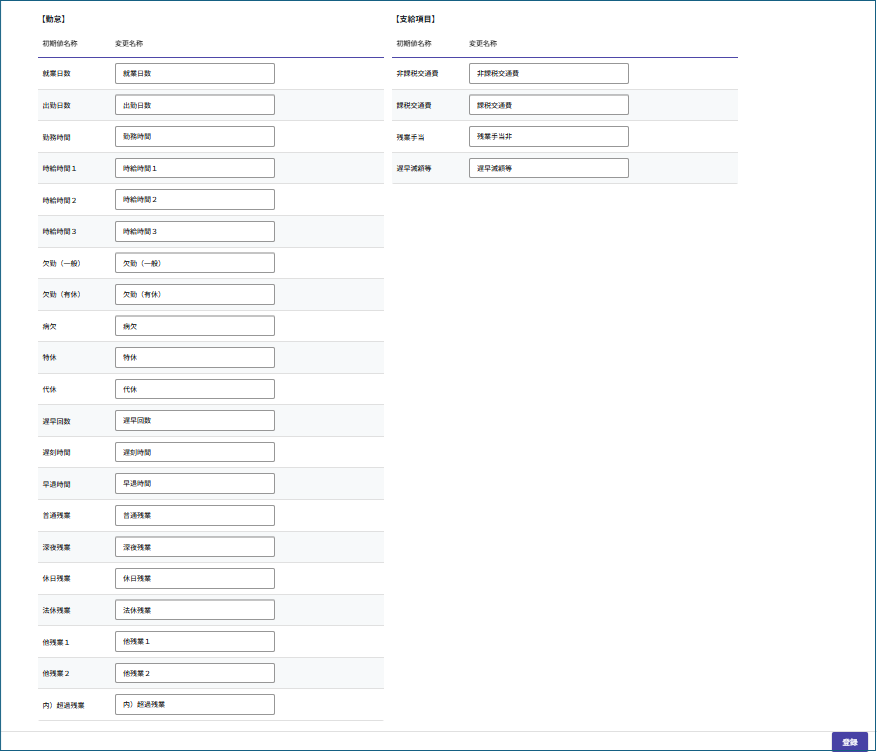877x752 pixels.
Task: Click the 他残業2 input field
Action: pos(194,673)
